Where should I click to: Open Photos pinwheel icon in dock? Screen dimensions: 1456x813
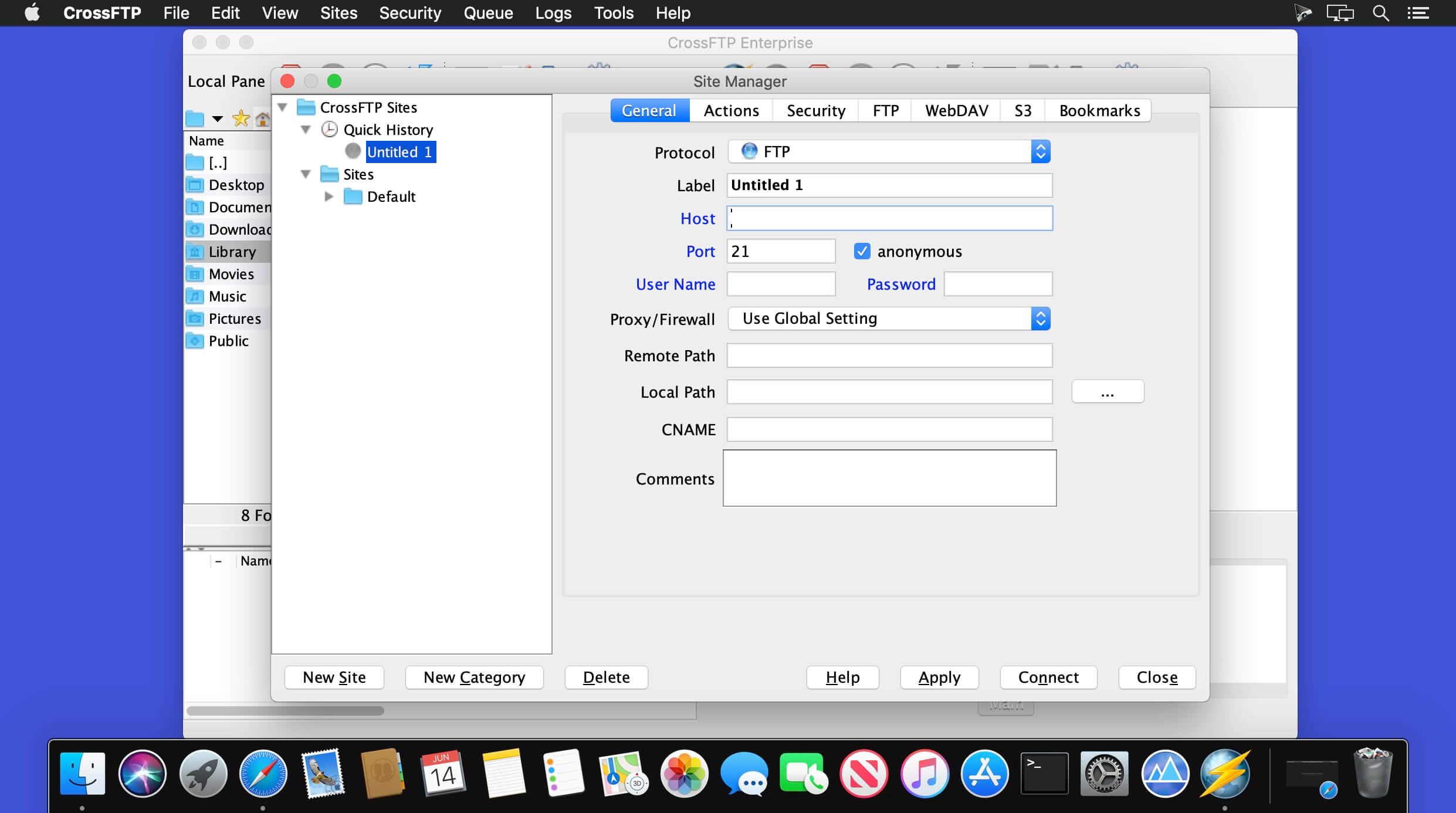tap(684, 774)
